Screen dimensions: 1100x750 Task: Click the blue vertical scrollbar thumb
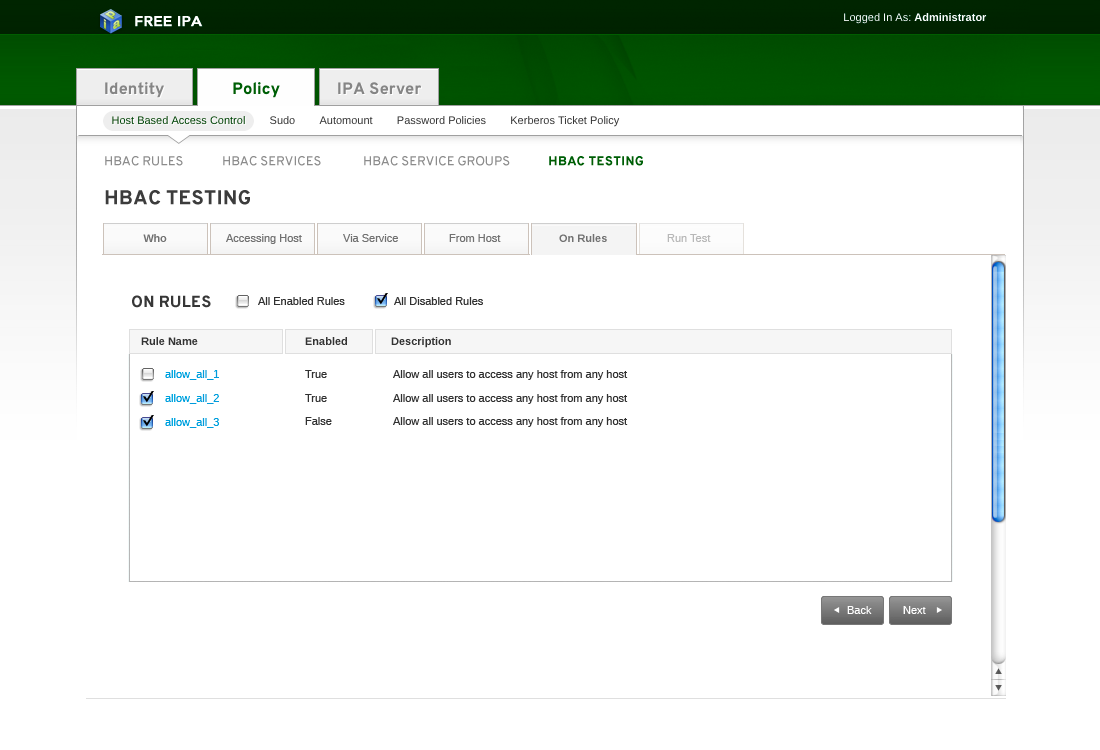click(x=998, y=390)
